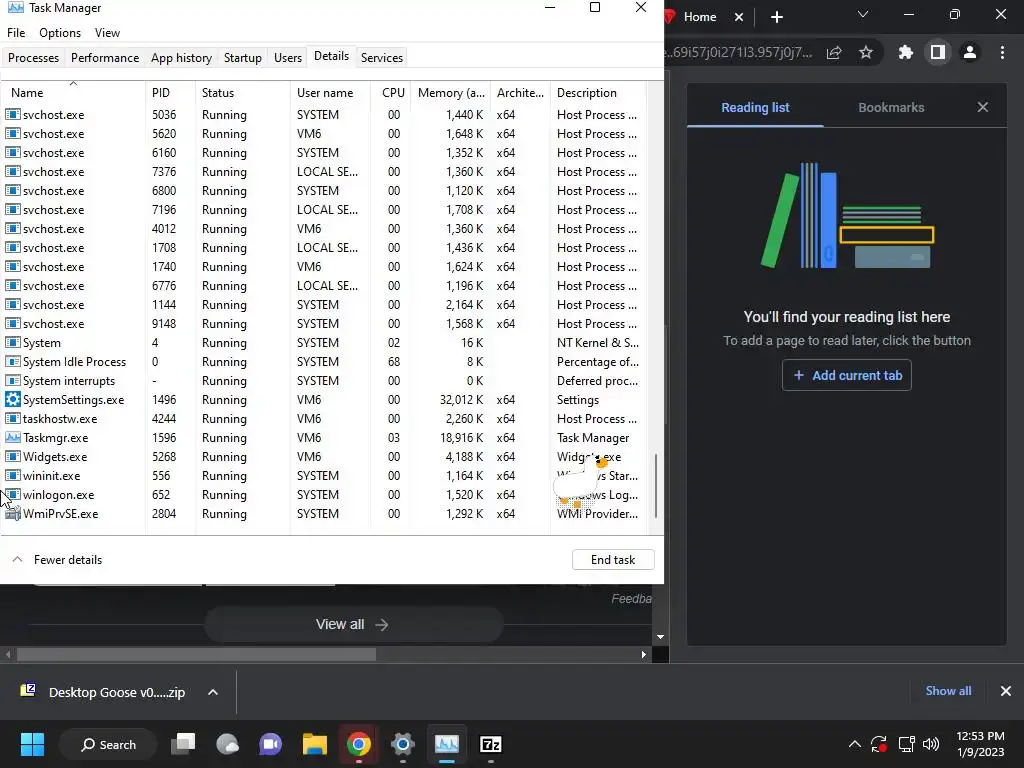Open 7-Zip from taskbar
Image resolution: width=1024 pixels, height=768 pixels.
point(490,744)
